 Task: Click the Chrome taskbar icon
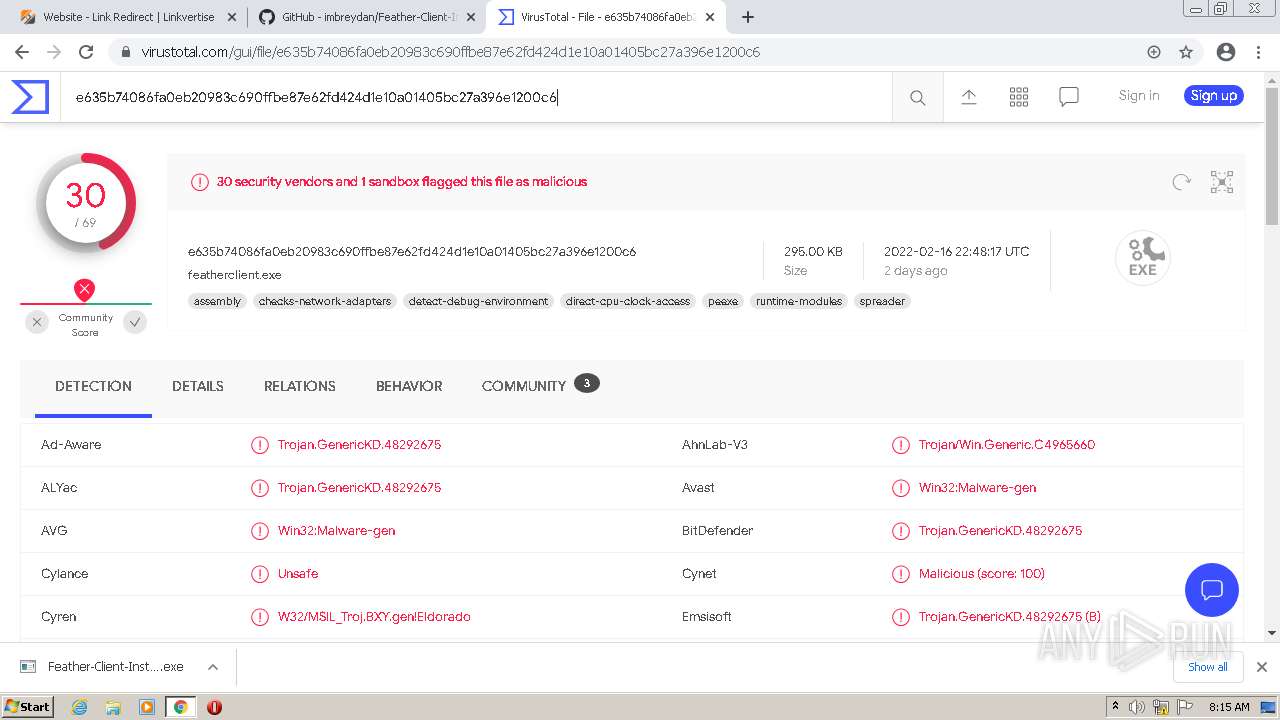[x=180, y=707]
